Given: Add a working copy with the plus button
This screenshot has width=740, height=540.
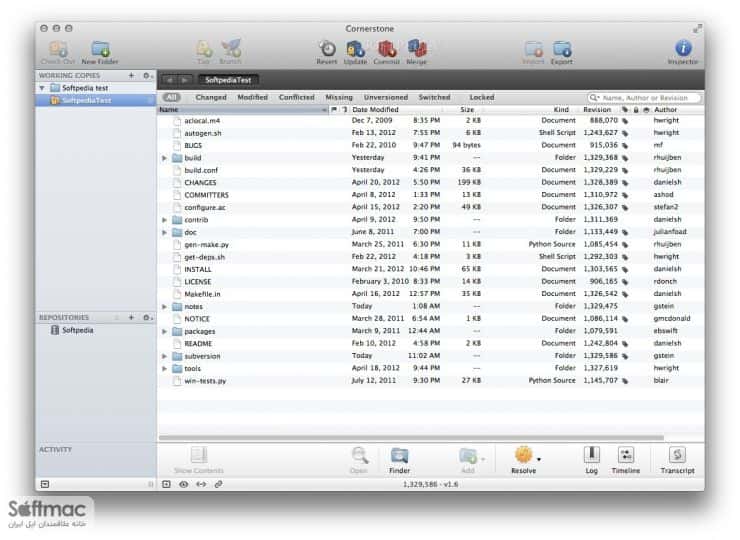Looking at the screenshot, I should coord(132,76).
